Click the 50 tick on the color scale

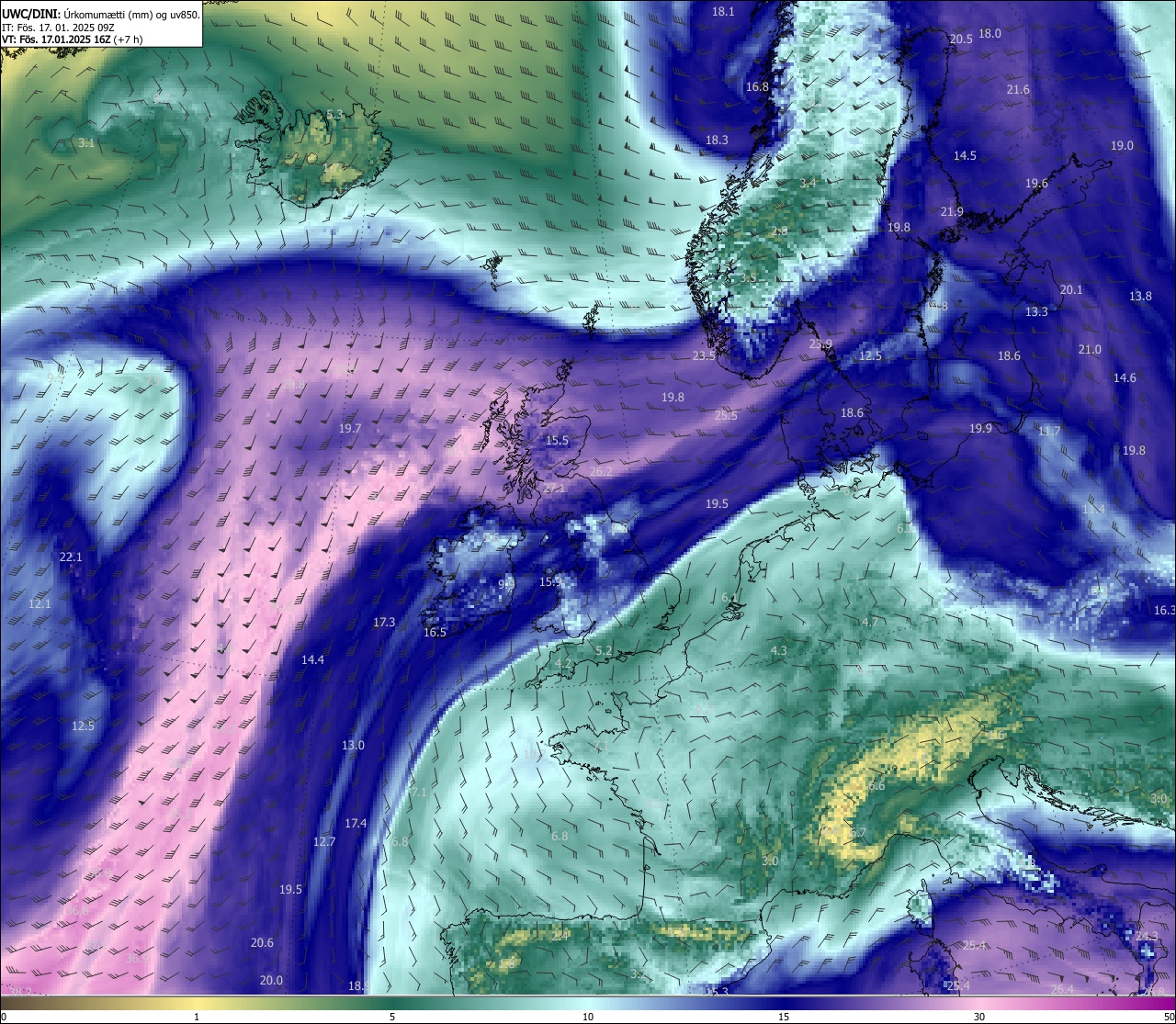click(x=1169, y=1017)
